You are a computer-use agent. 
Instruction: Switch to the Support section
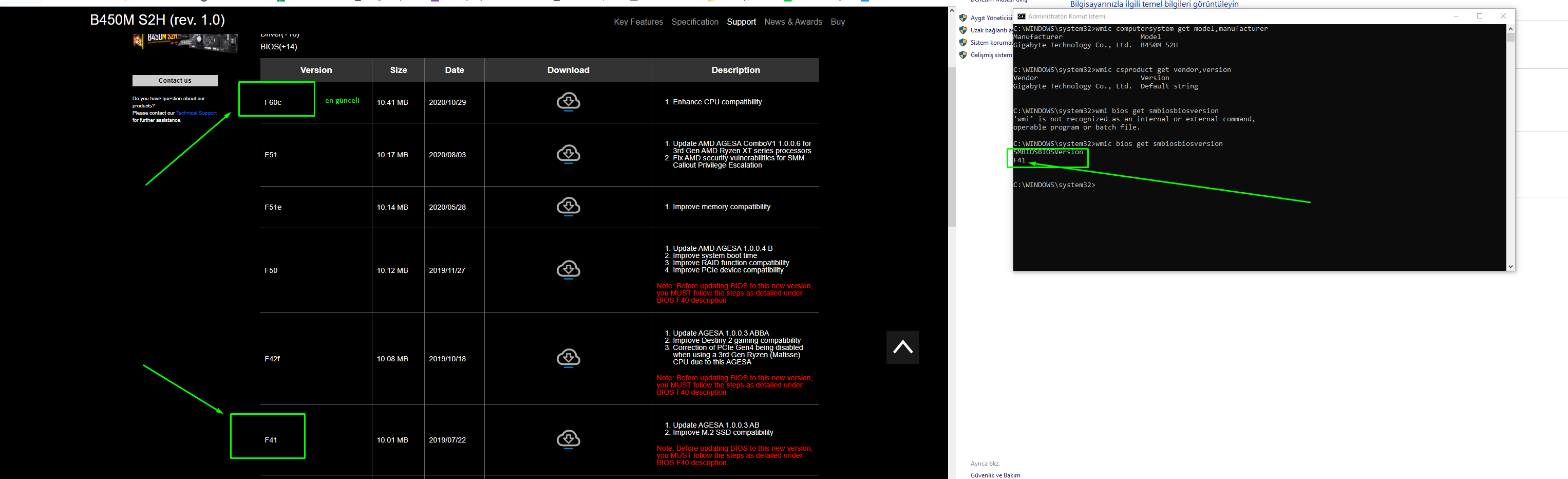tap(741, 22)
